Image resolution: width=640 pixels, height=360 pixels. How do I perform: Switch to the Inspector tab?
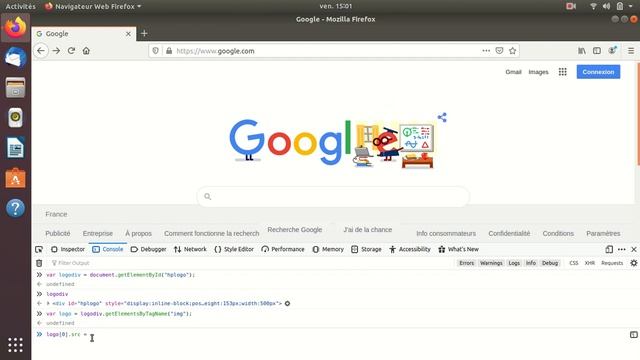(x=68, y=249)
